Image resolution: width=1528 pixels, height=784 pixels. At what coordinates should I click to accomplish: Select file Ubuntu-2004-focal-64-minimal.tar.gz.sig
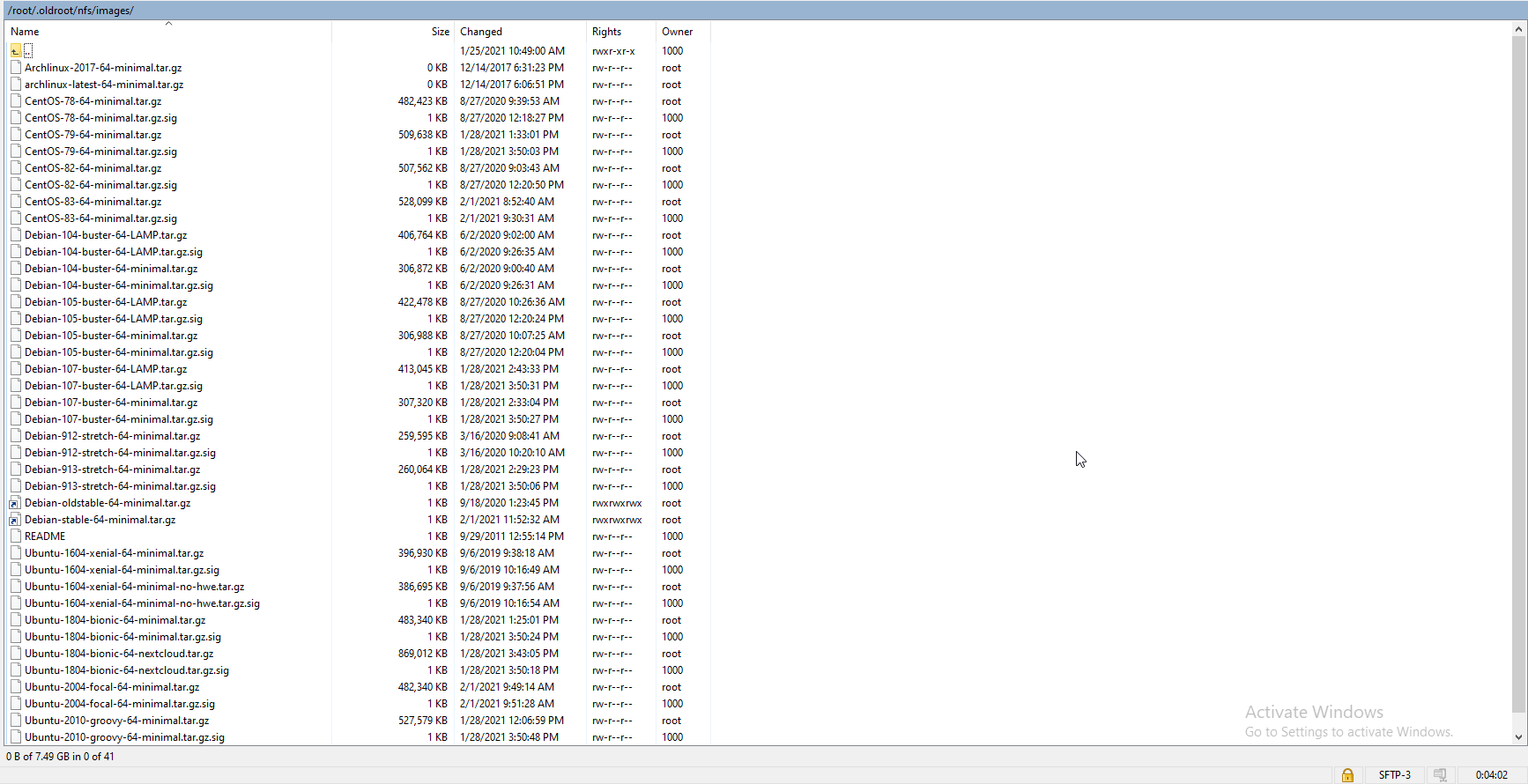click(120, 704)
